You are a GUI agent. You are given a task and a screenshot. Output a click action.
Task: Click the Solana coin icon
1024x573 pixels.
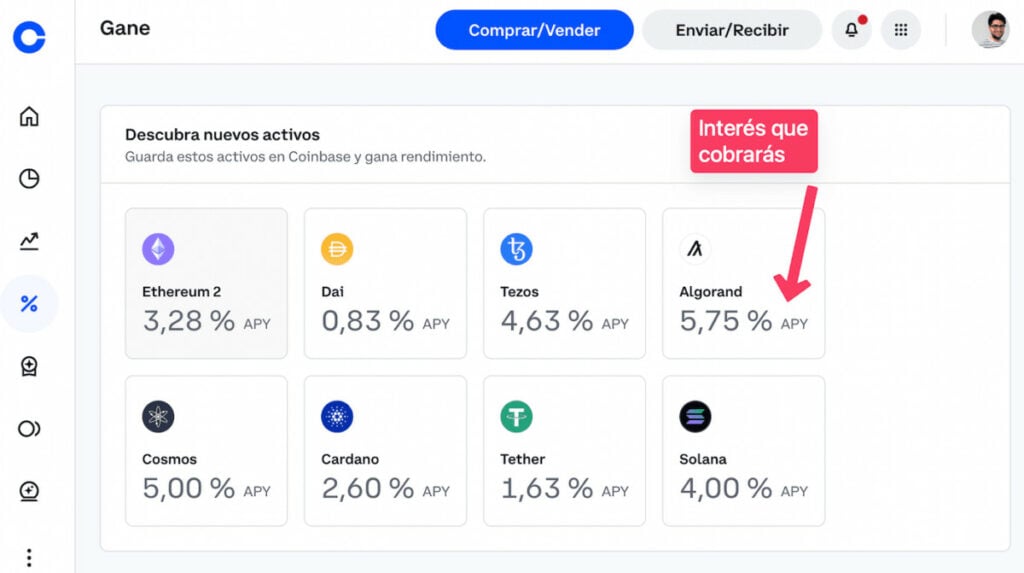(695, 416)
